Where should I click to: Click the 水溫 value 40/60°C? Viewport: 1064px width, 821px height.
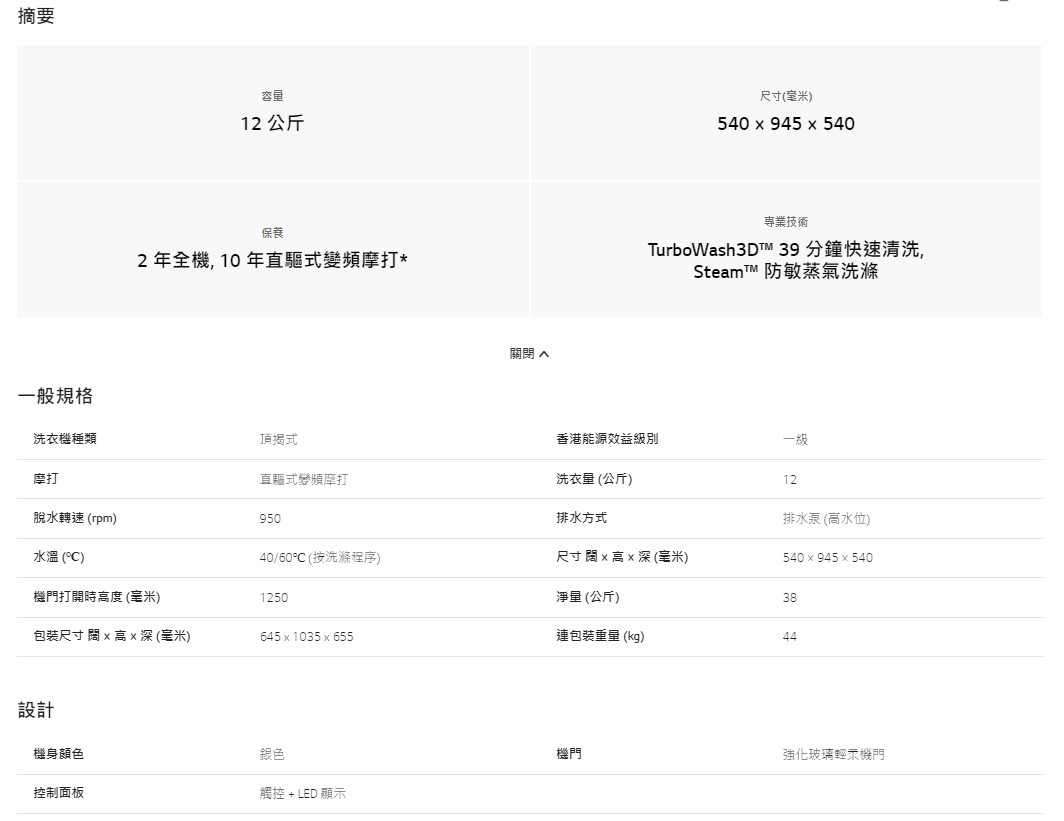click(319, 558)
